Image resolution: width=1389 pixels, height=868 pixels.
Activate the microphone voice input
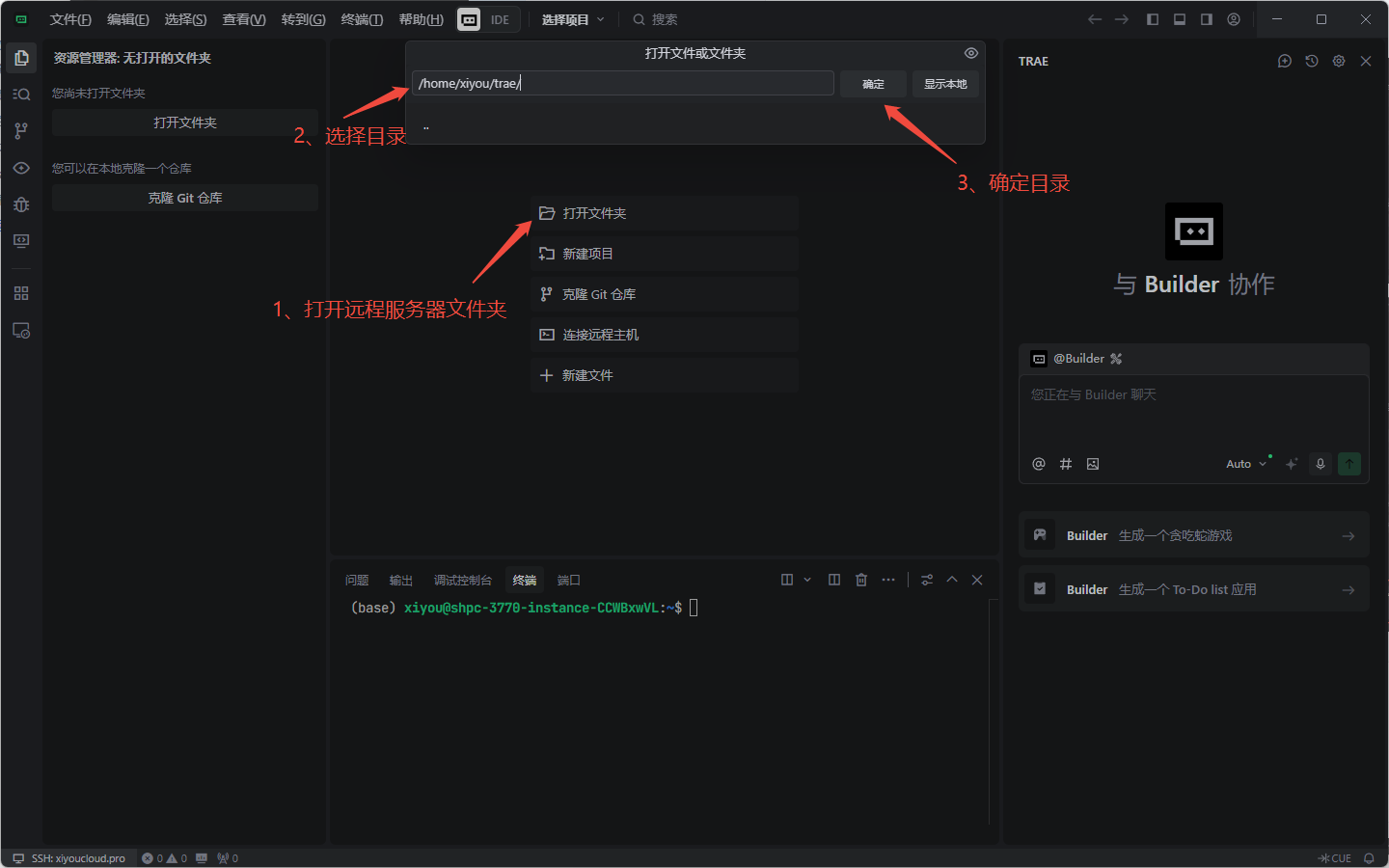click(x=1321, y=464)
